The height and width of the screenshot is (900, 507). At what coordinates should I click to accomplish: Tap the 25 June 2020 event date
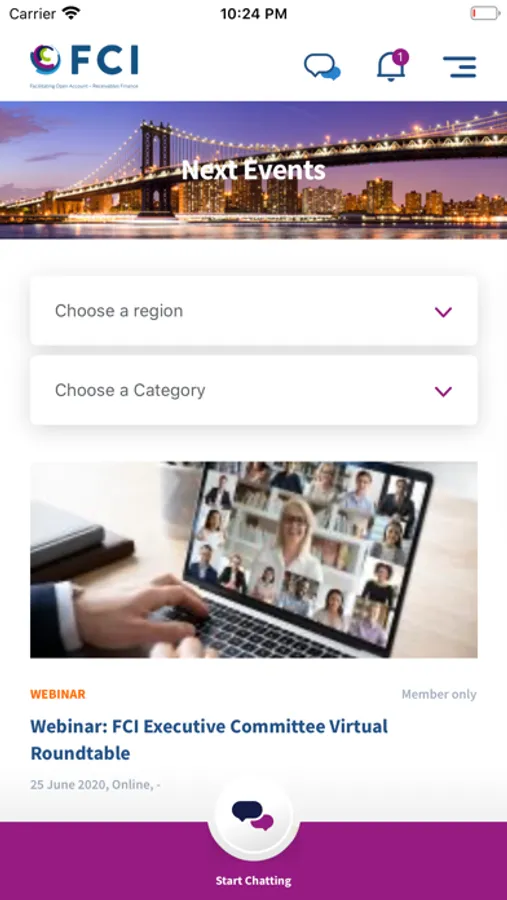tap(68, 785)
